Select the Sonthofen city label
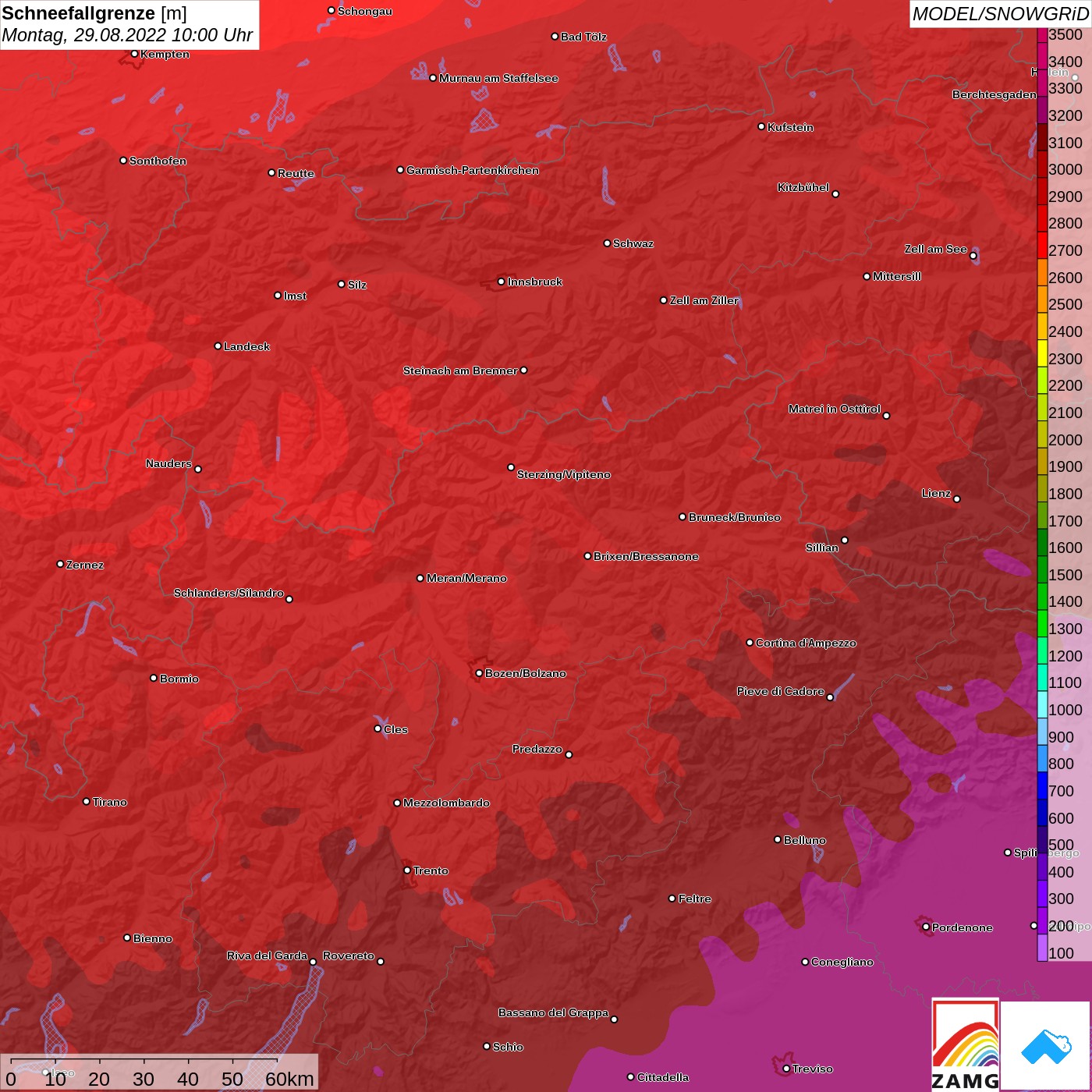The image size is (1092, 1092). click(158, 161)
